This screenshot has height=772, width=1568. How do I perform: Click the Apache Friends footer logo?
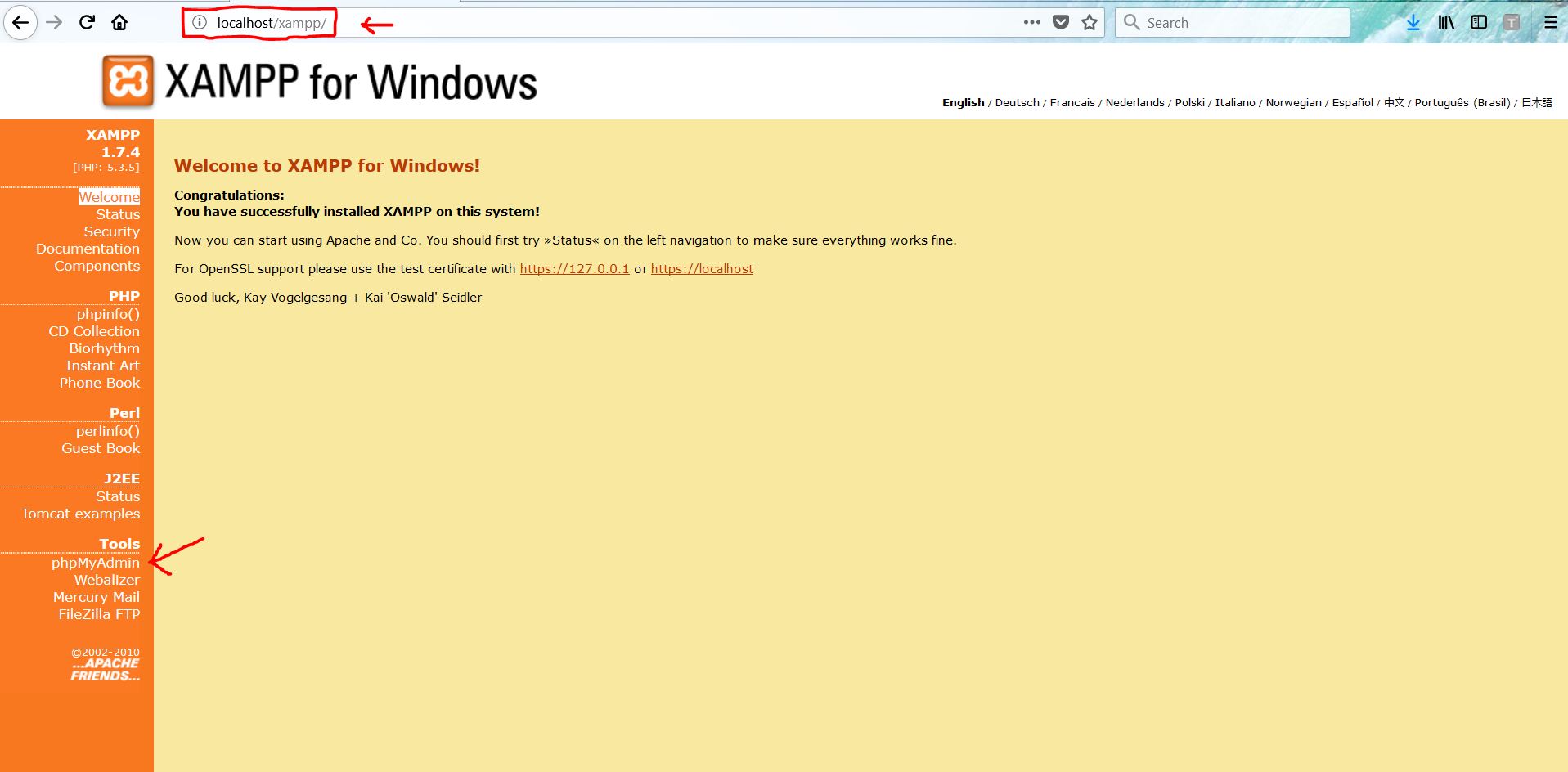(x=106, y=670)
